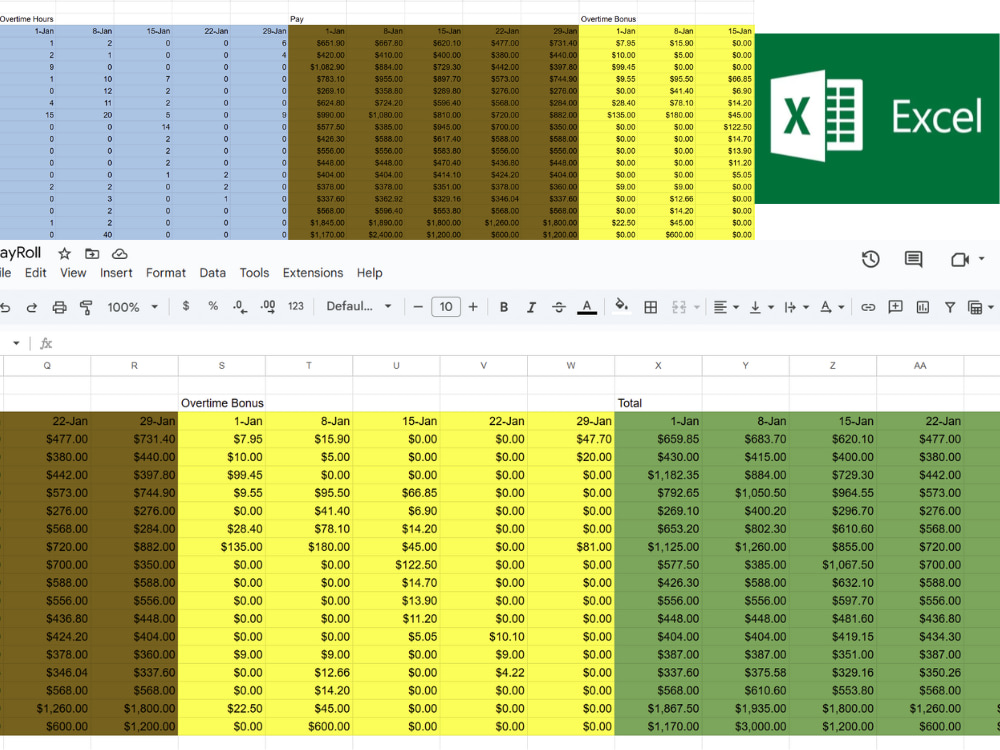Image resolution: width=1000 pixels, height=750 pixels.
Task: Toggle bold formatting
Action: pos(504,307)
